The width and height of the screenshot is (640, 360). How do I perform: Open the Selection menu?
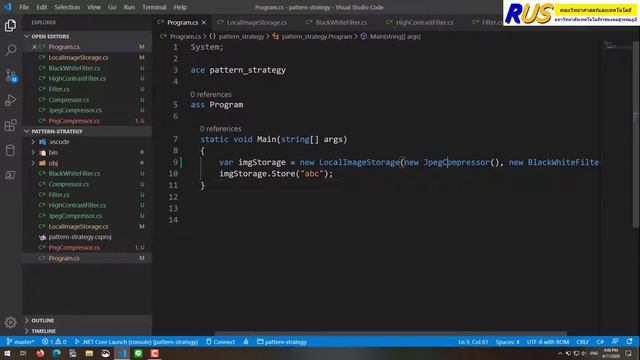click(67, 7)
